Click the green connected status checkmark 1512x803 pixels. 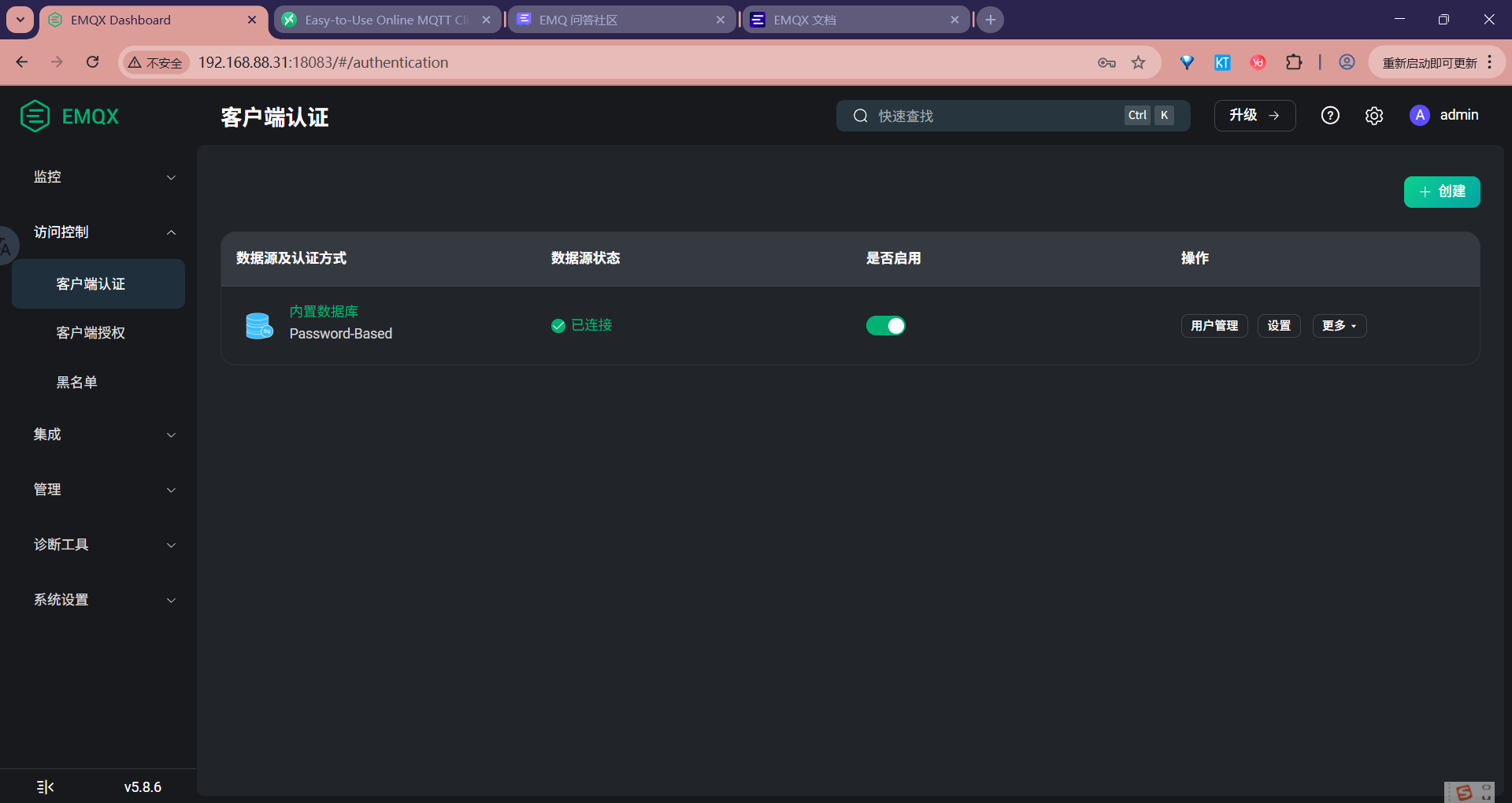pyautogui.click(x=558, y=326)
